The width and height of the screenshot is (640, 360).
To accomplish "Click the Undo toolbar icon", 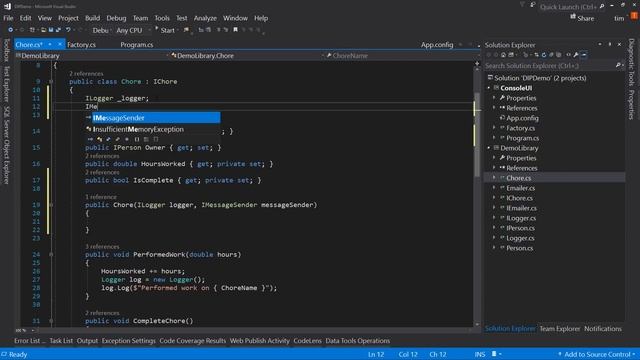I will (x=68, y=30).
